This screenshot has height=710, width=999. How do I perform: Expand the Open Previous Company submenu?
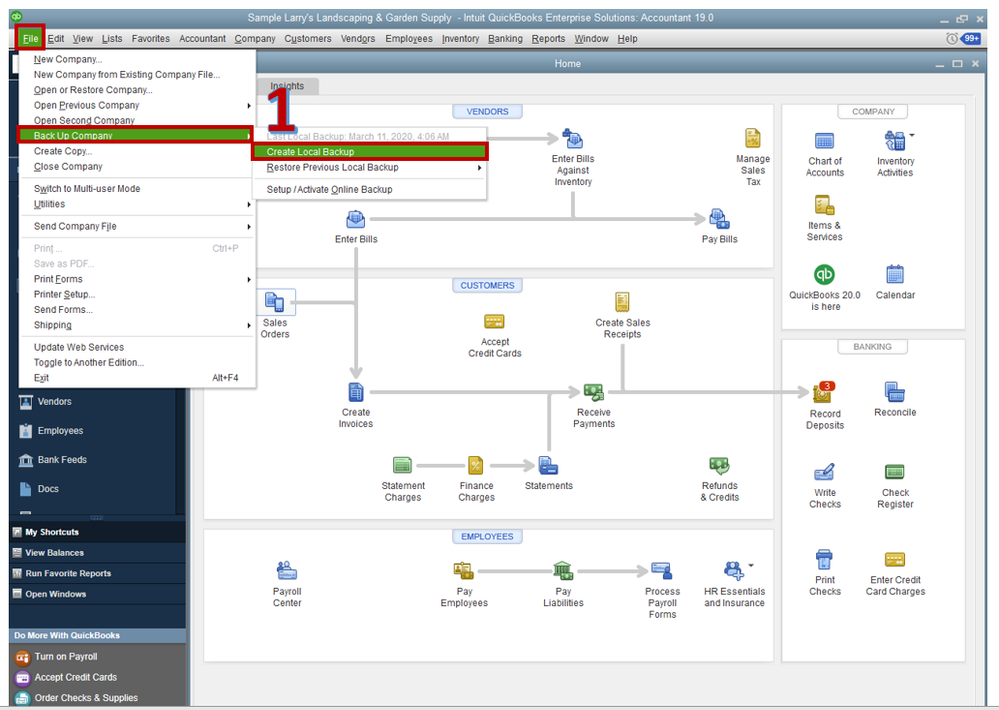[x=137, y=105]
